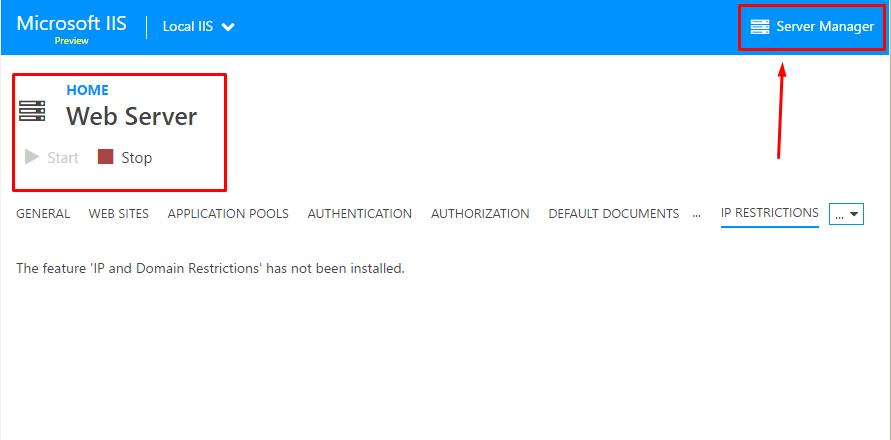The height and width of the screenshot is (440, 891).
Task: Click the Web Server heading title
Action: click(x=132, y=117)
